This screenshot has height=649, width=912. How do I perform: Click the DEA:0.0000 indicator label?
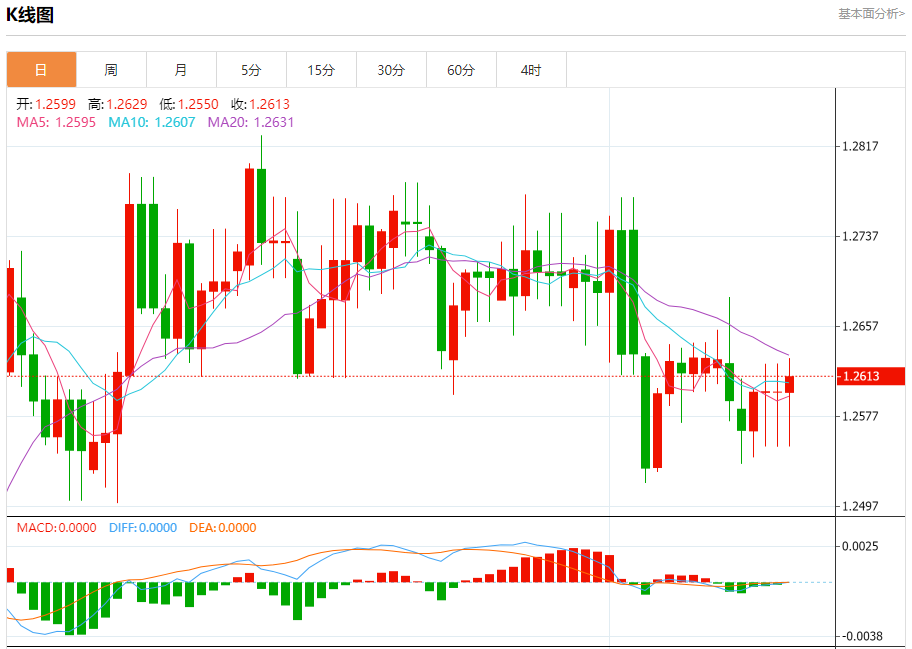click(223, 527)
